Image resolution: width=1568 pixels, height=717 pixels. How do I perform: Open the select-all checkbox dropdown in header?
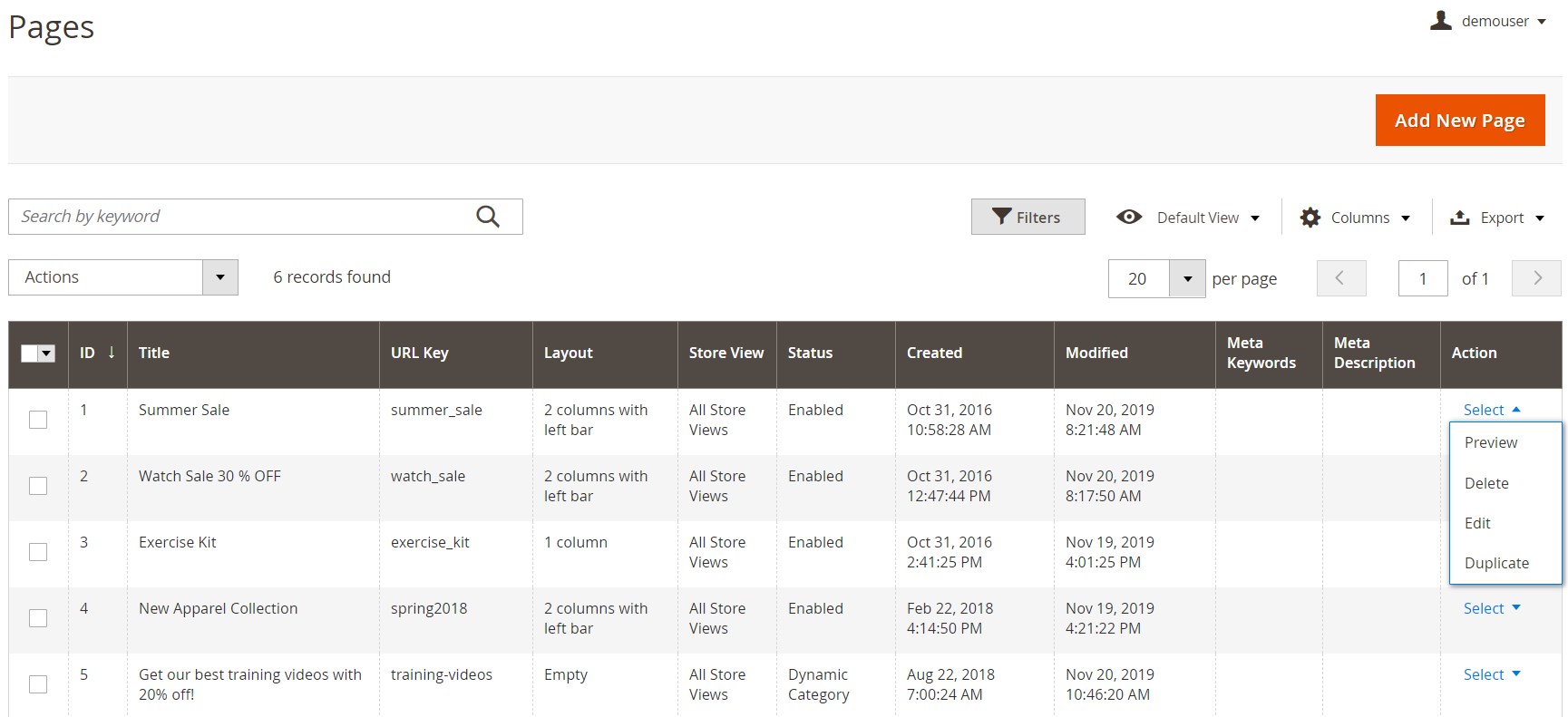point(46,354)
